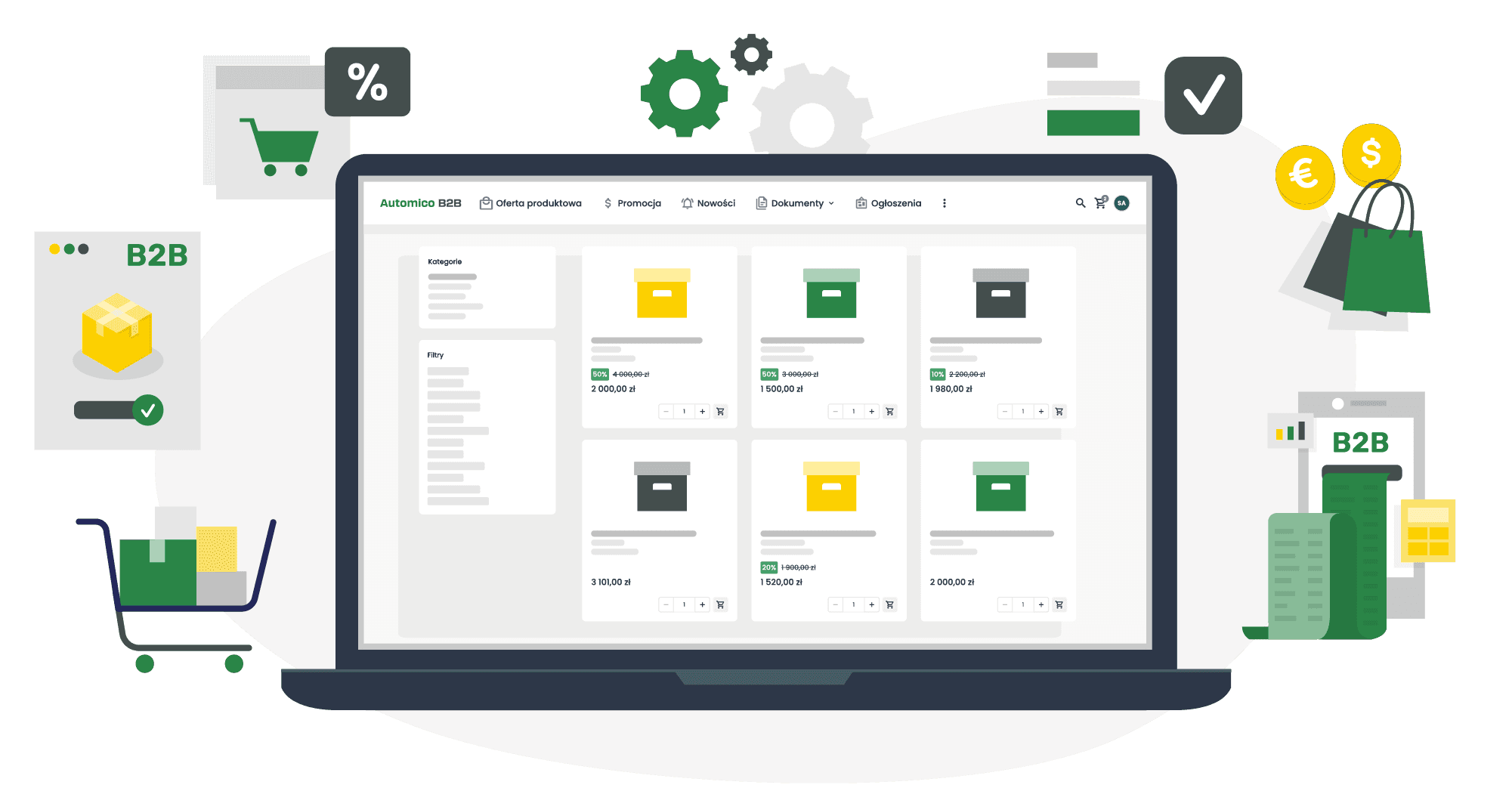Add the 1 500,00 zł product to cart
This screenshot has height=791, width=1512.
(x=889, y=412)
